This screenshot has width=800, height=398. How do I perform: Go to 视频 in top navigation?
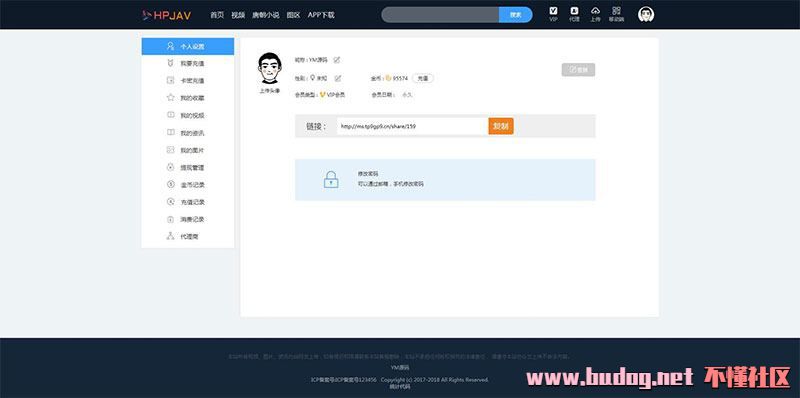pyautogui.click(x=238, y=15)
